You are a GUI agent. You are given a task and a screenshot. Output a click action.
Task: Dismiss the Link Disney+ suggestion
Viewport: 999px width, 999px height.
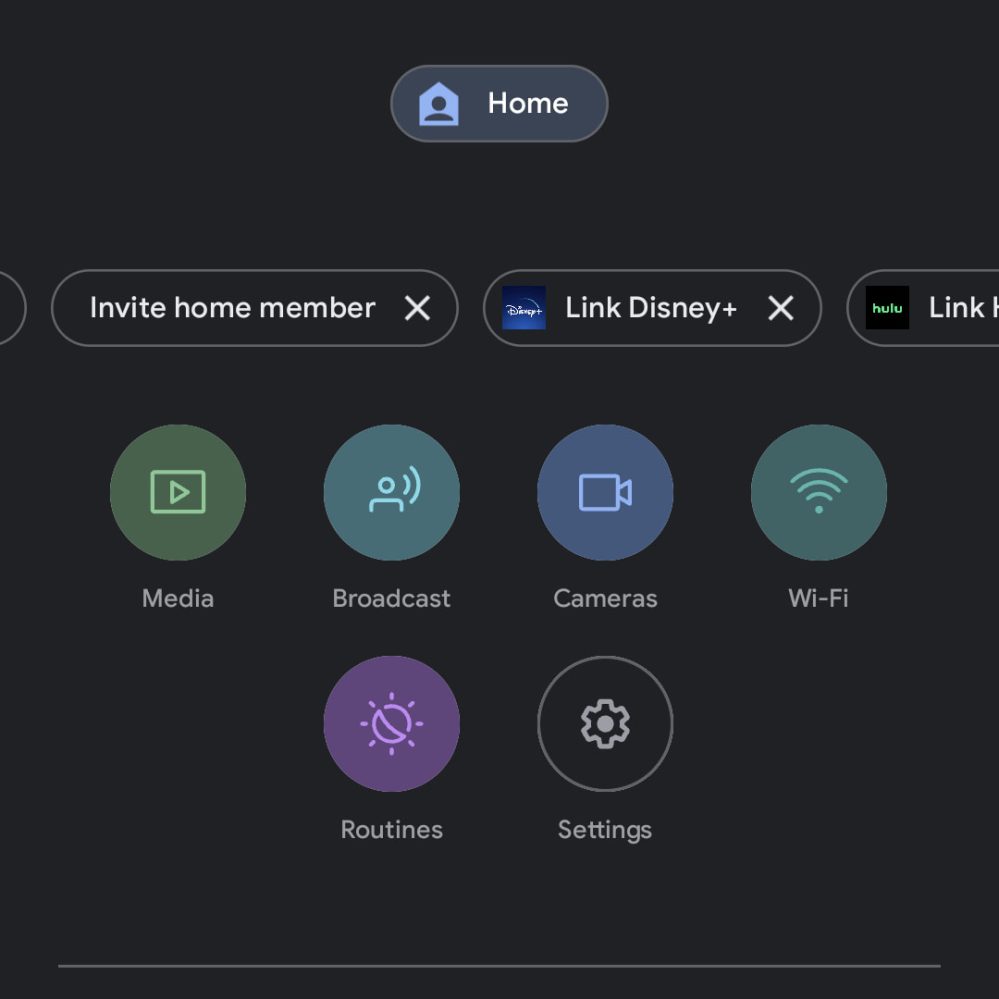coord(780,308)
